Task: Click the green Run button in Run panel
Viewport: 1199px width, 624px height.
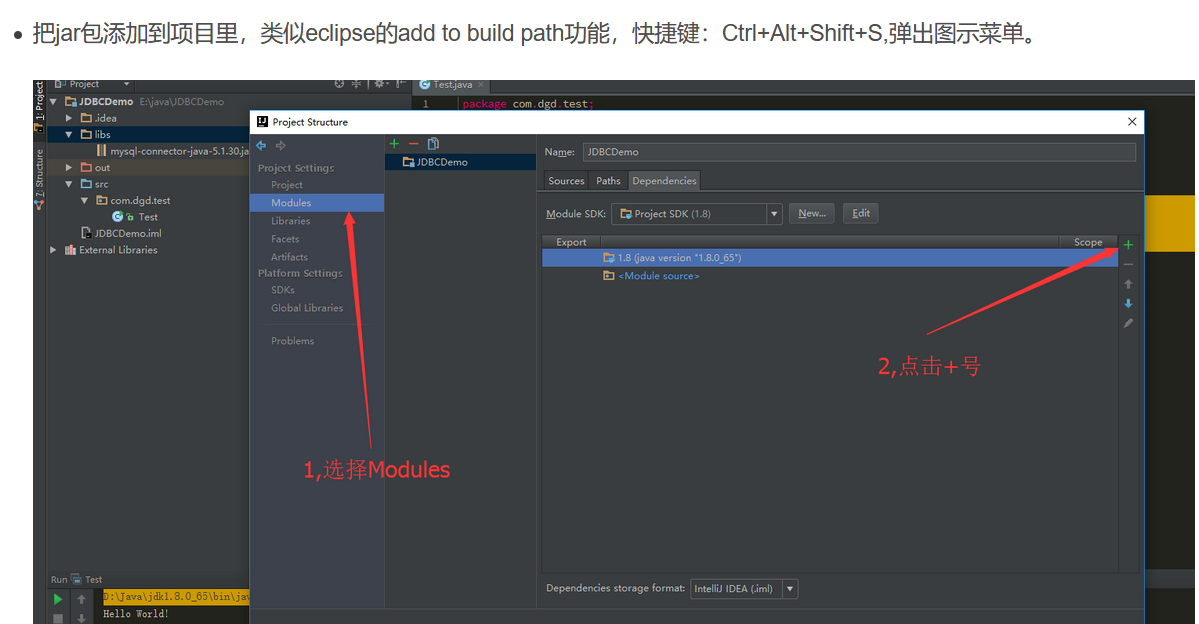Action: pos(57,600)
